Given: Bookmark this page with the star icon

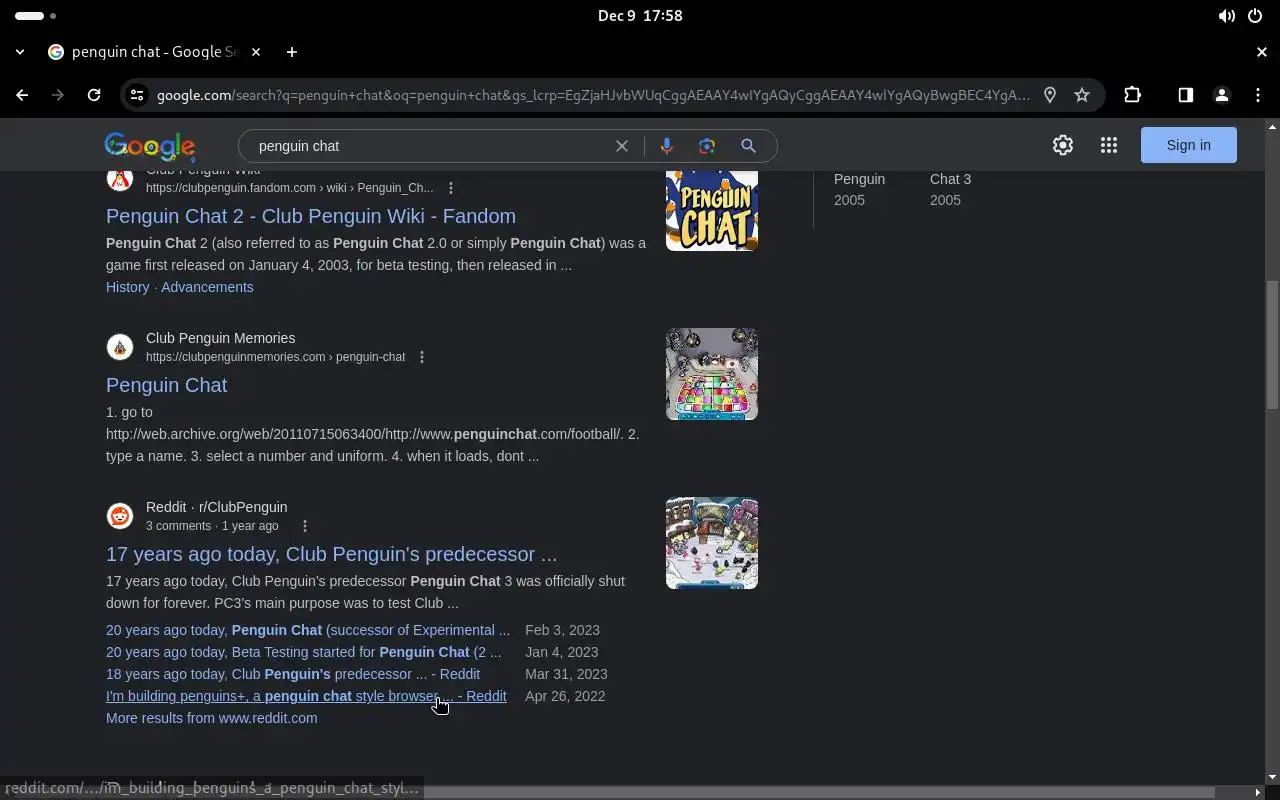Looking at the screenshot, I should (x=1082, y=95).
